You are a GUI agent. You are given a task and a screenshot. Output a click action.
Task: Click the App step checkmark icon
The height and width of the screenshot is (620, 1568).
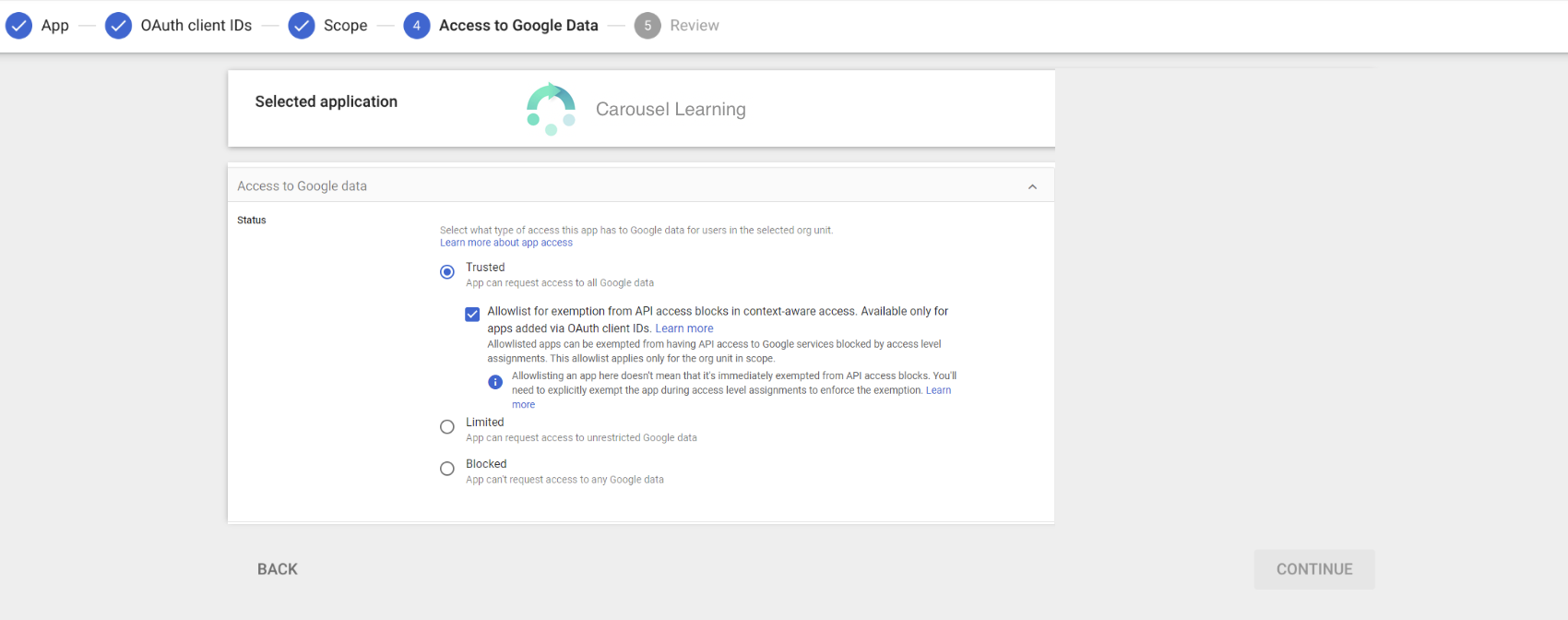(x=18, y=26)
